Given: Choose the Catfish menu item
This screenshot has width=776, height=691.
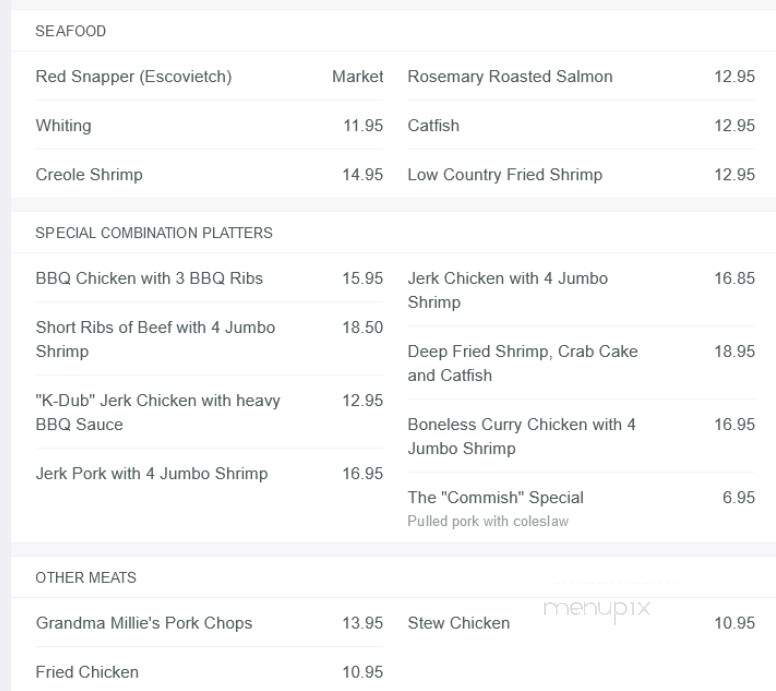Looking at the screenshot, I should 434,126.
